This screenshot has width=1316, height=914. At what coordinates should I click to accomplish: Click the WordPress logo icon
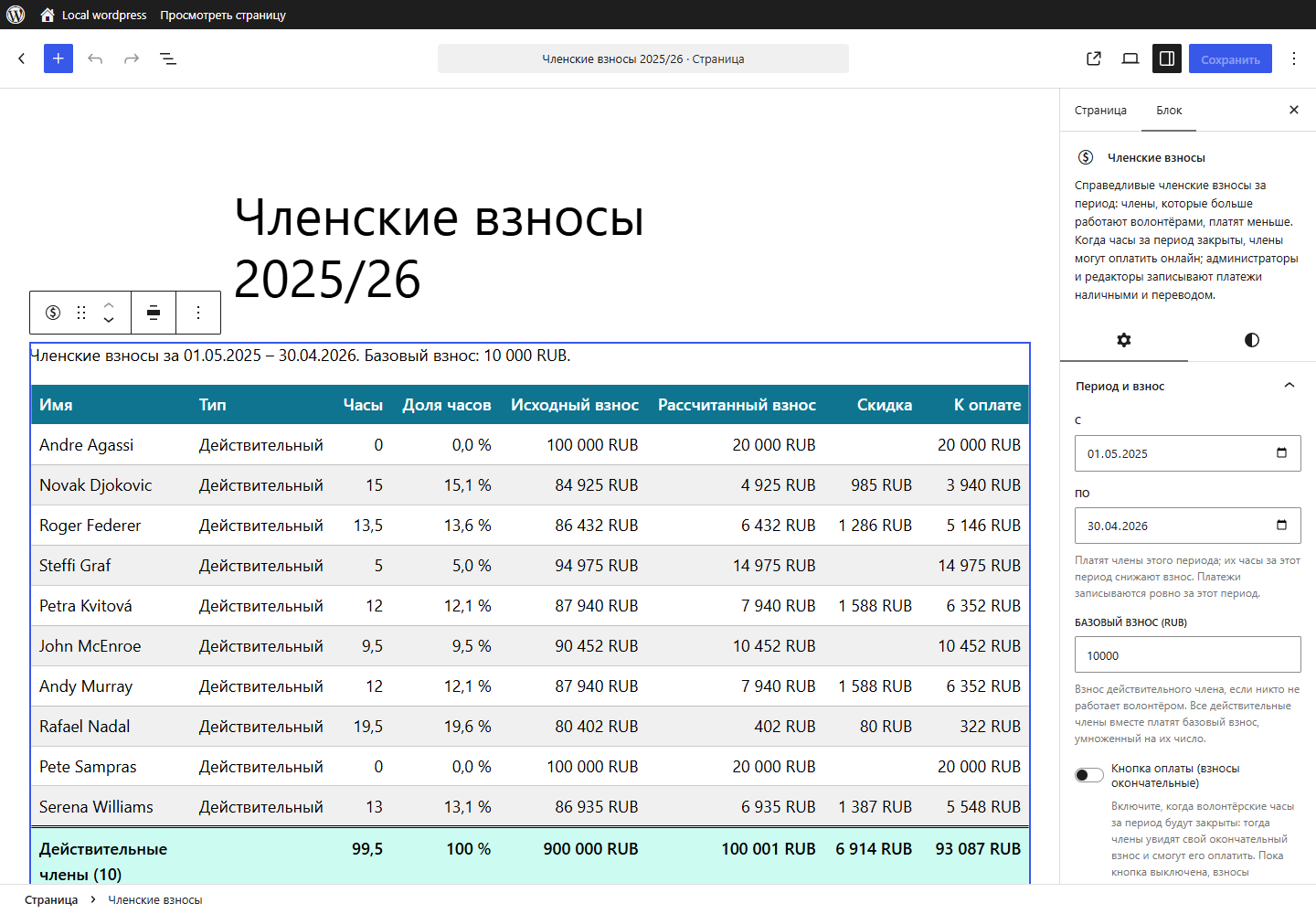tap(16, 15)
